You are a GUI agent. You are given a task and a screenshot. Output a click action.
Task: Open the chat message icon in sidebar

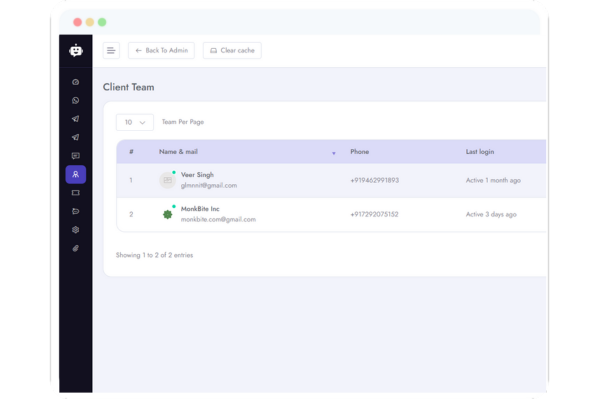76,156
